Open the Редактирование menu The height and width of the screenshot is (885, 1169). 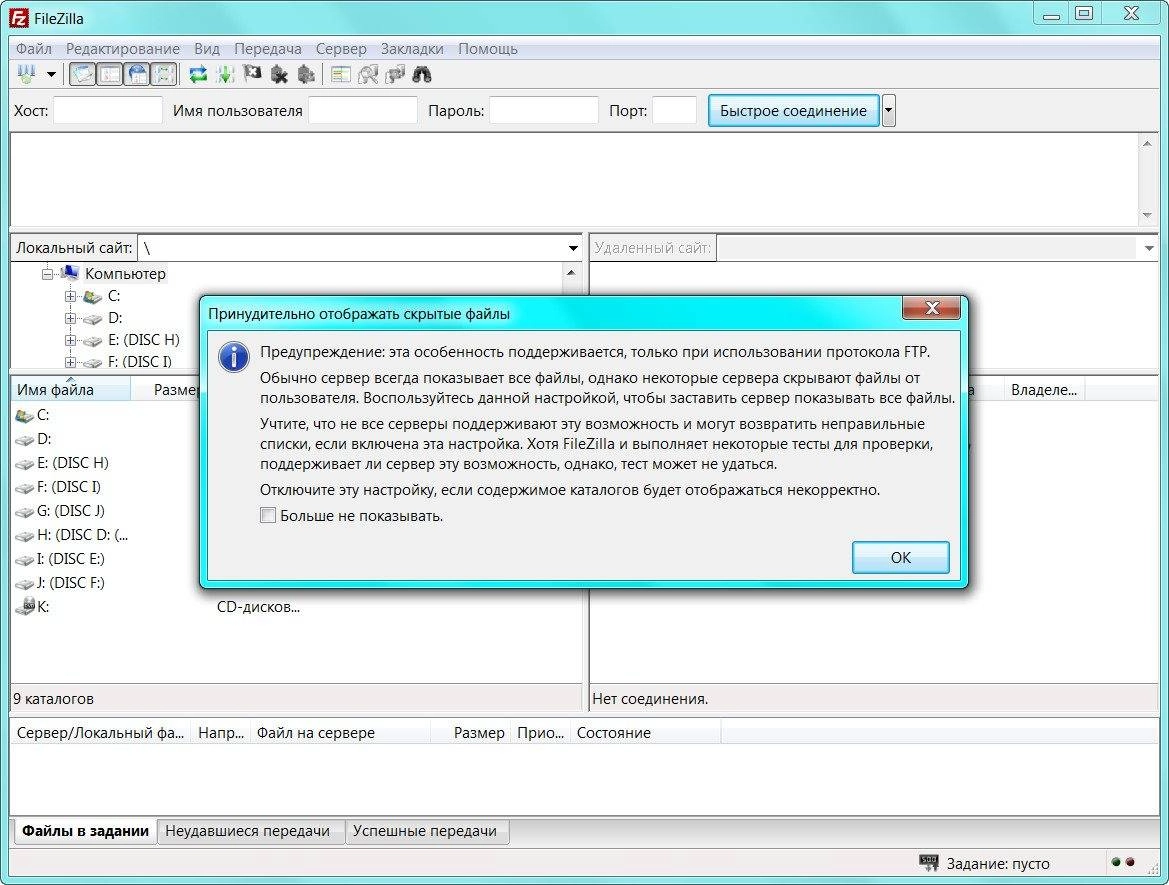coord(122,48)
